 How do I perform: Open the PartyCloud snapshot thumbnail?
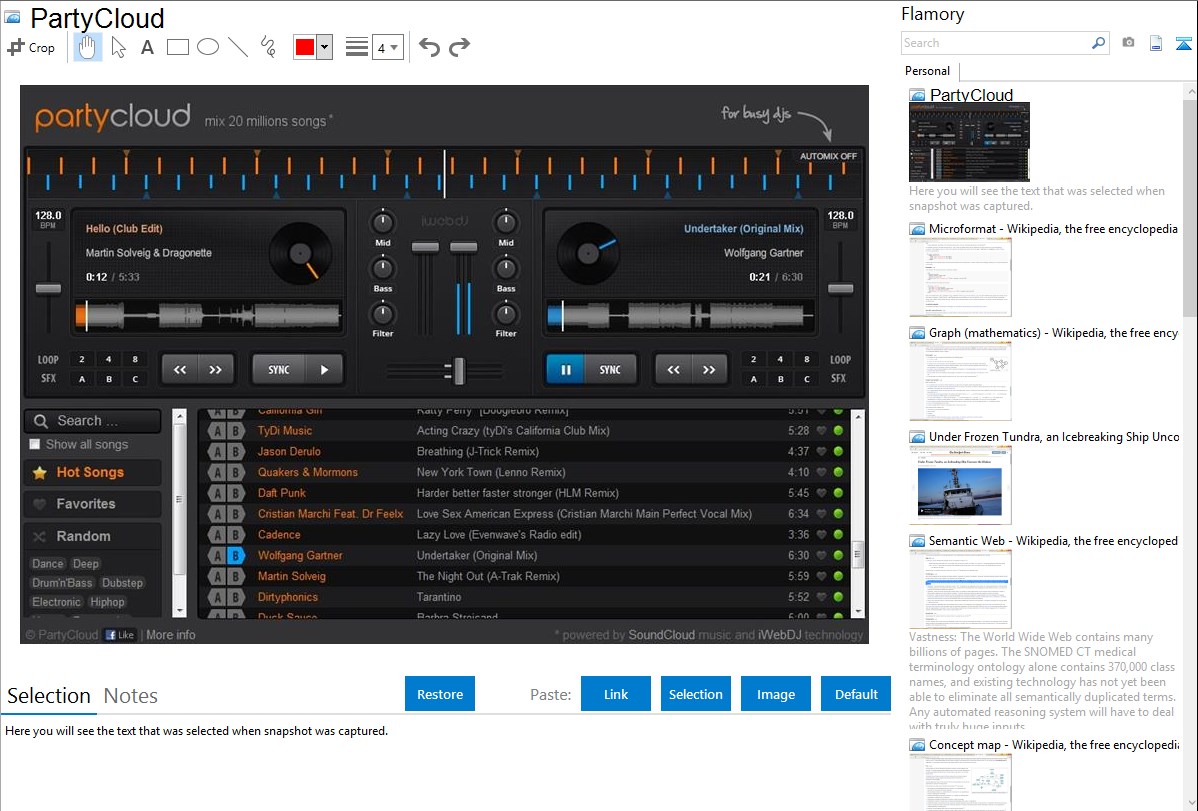969,141
